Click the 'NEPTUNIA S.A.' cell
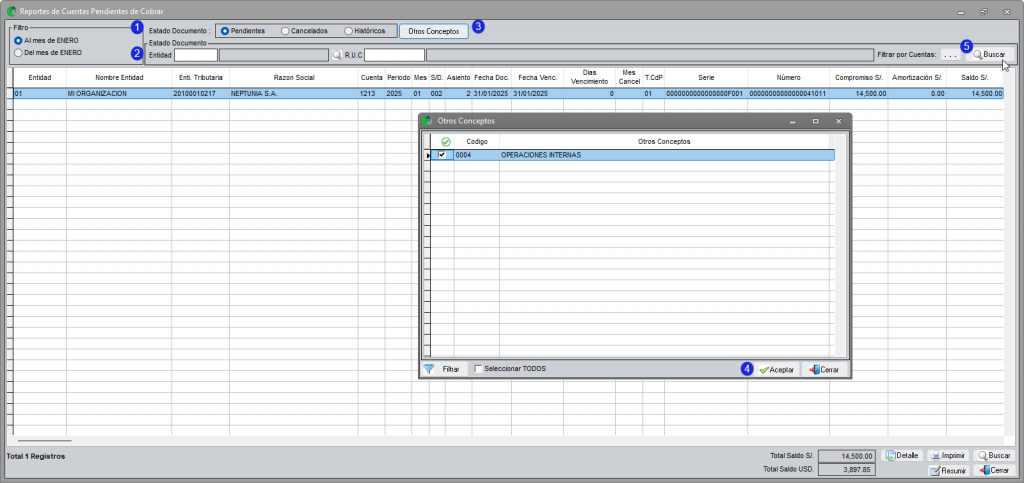The image size is (1024, 483). pyautogui.click(x=294, y=93)
